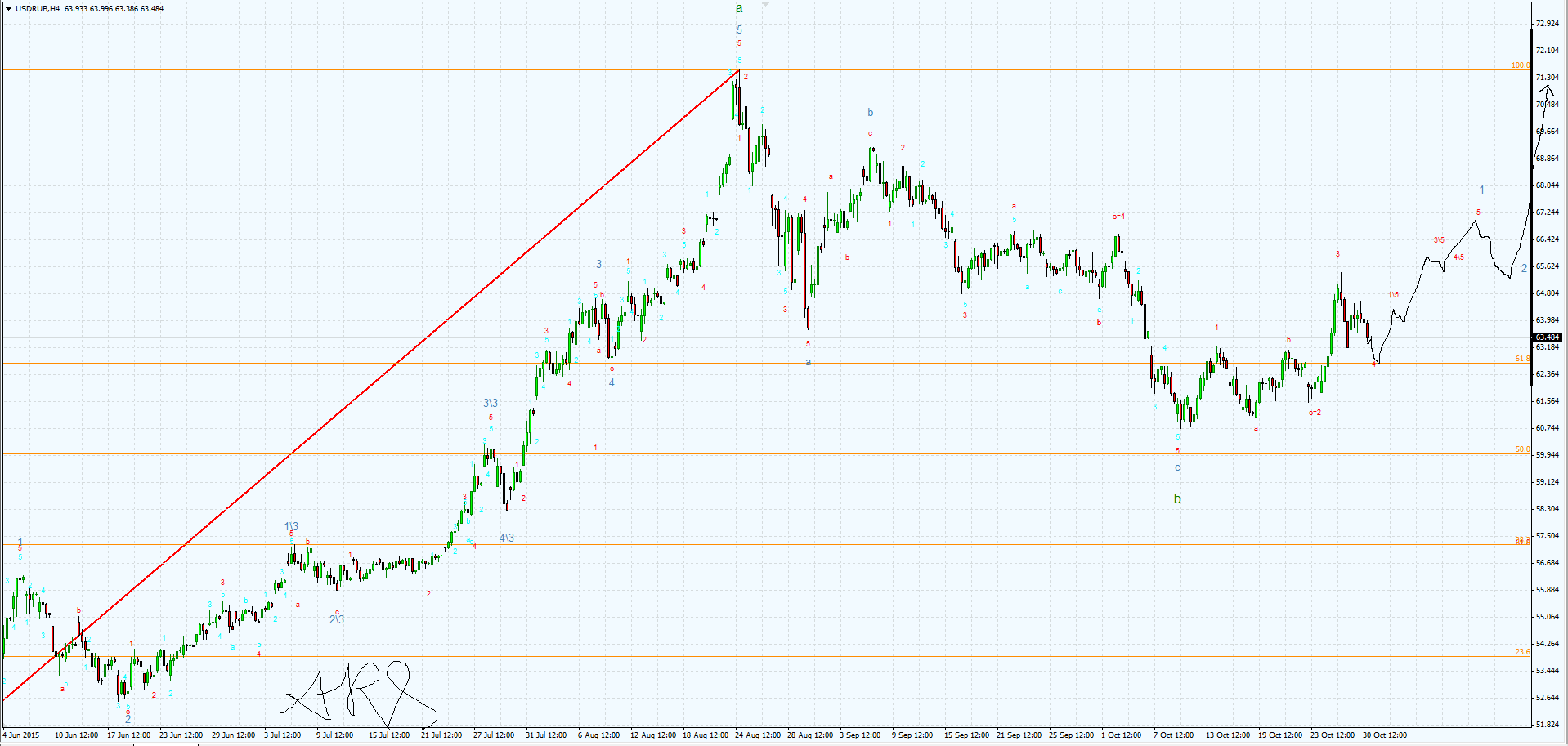Open the chart menu arrow beside USDRUB,H4

coord(8,9)
